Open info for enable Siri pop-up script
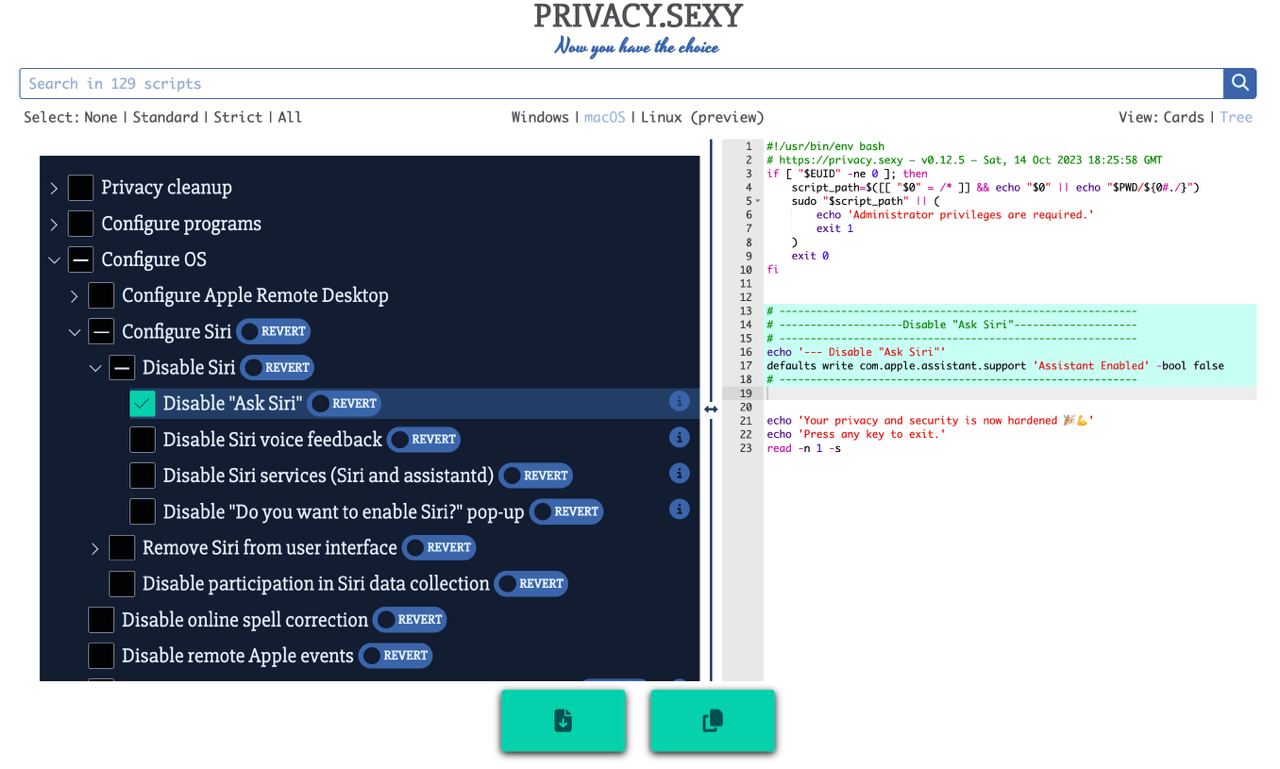 pyautogui.click(x=679, y=509)
